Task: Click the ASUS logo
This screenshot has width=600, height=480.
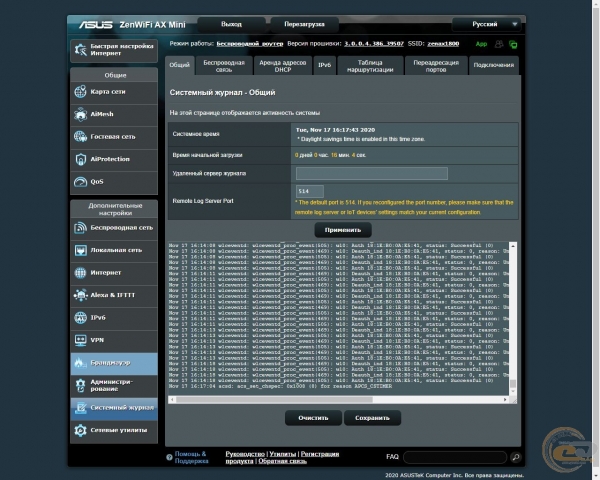Action: 96,25
